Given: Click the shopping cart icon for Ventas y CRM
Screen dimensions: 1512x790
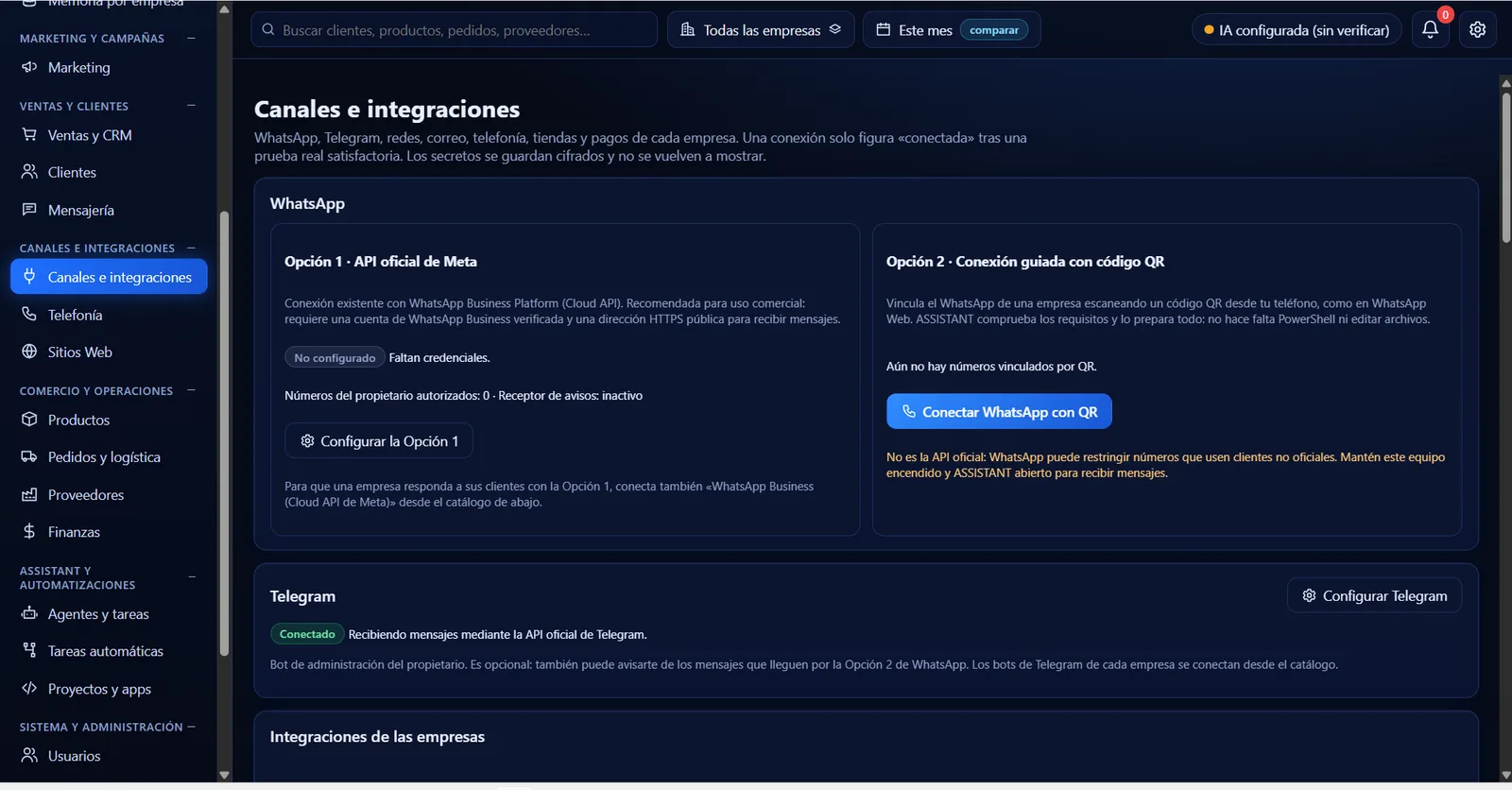Looking at the screenshot, I should click(x=29, y=135).
